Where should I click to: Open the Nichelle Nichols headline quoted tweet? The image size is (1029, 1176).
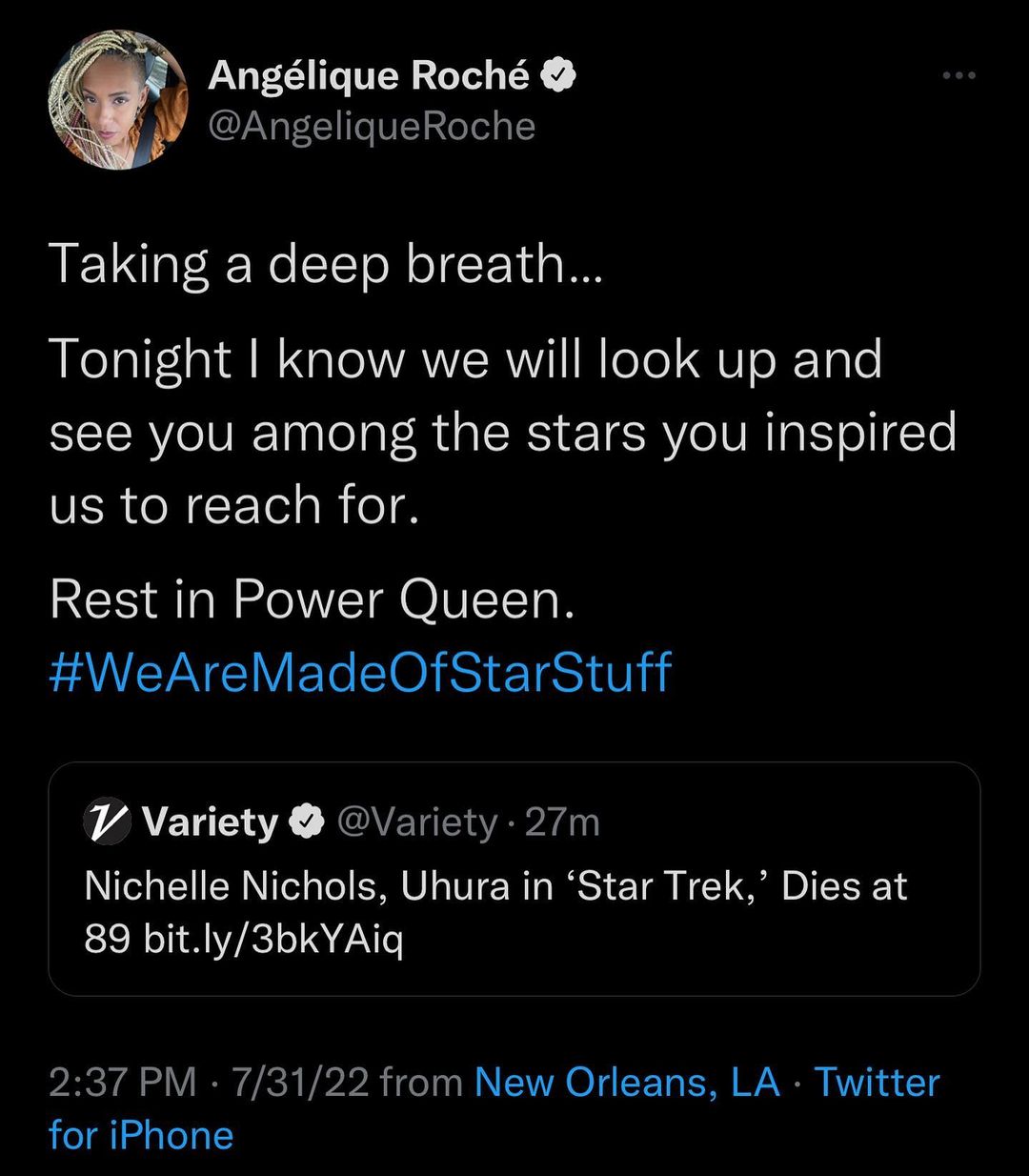click(x=495, y=887)
